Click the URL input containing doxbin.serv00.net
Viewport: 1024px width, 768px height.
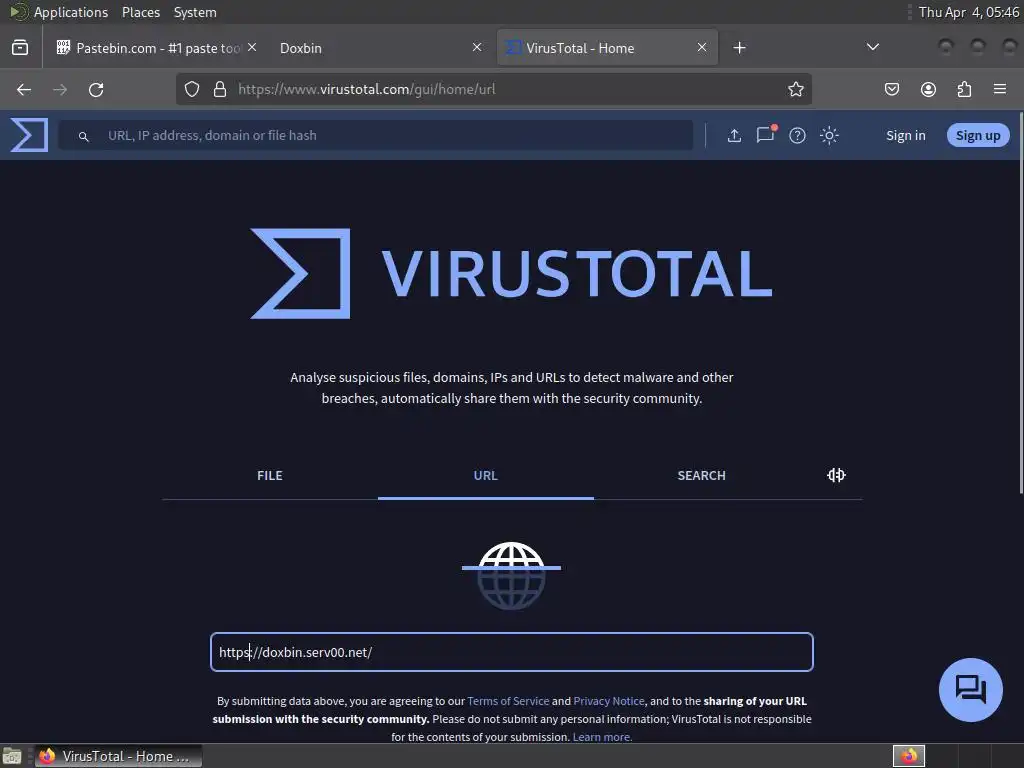511,652
